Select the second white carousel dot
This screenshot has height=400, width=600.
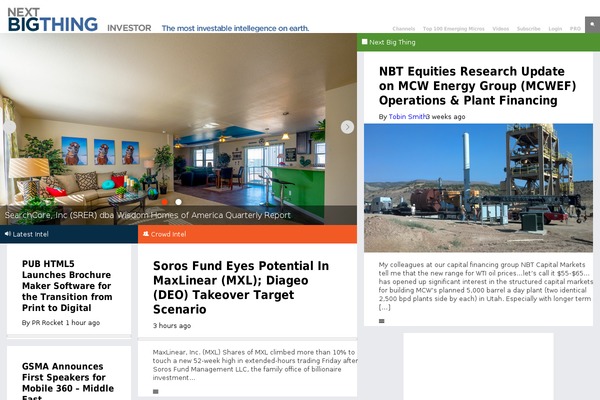tap(178, 202)
